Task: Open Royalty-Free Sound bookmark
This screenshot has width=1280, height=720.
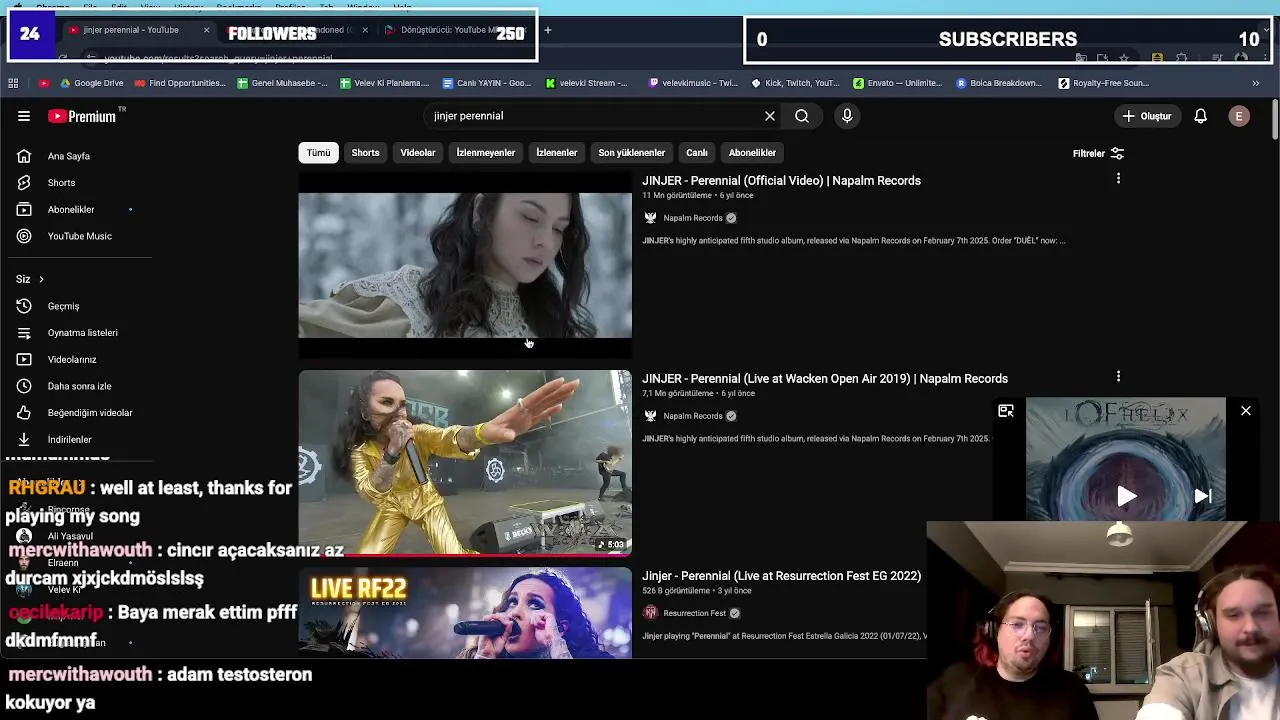Action: (1104, 83)
